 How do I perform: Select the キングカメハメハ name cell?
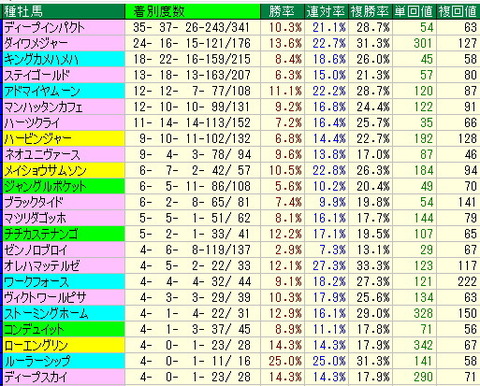click(x=64, y=59)
